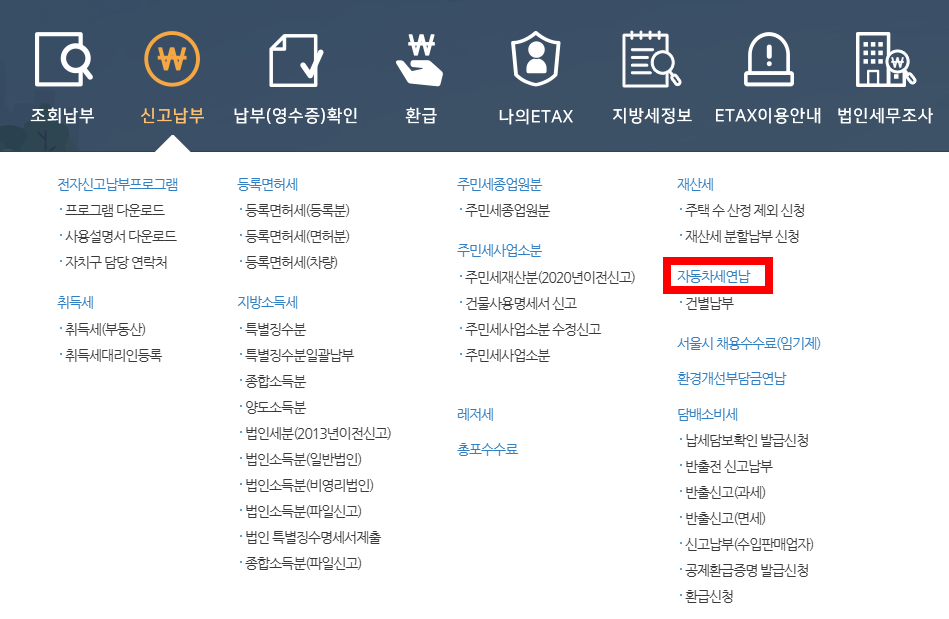The height and width of the screenshot is (619, 949).
Task: Open the 취득세 heading link
Action: pos(75,302)
